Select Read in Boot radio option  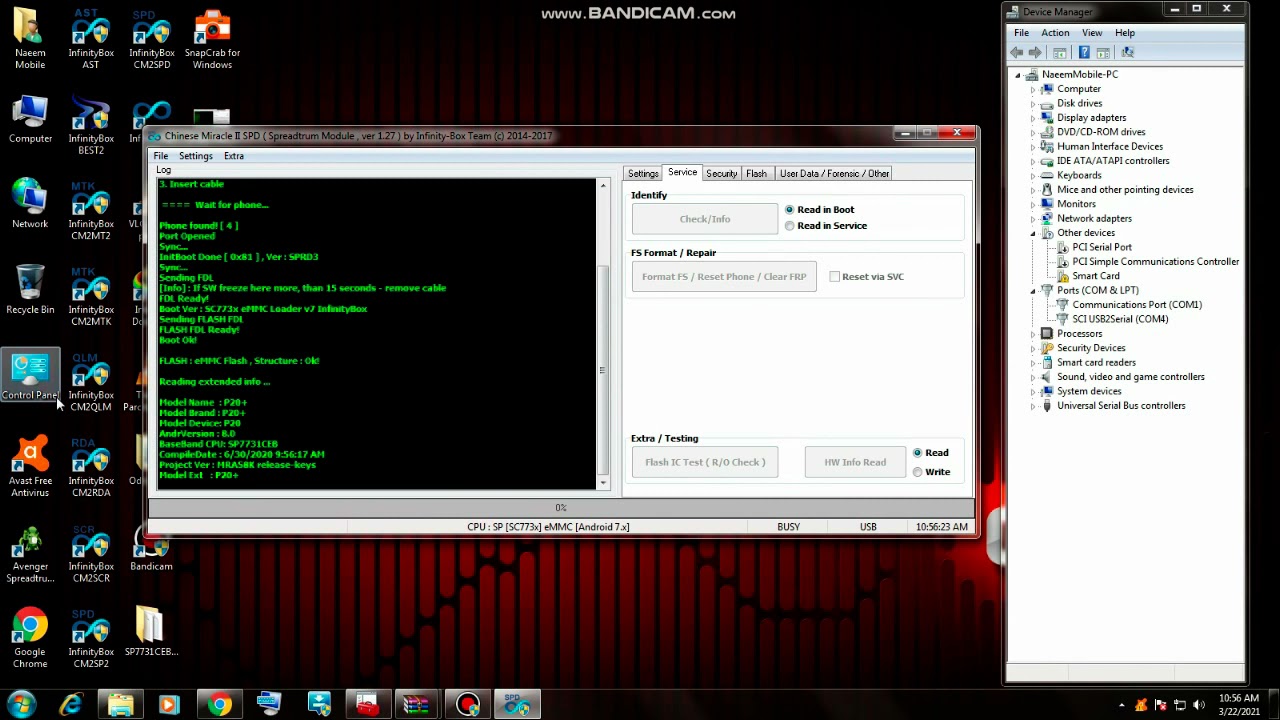coord(790,210)
